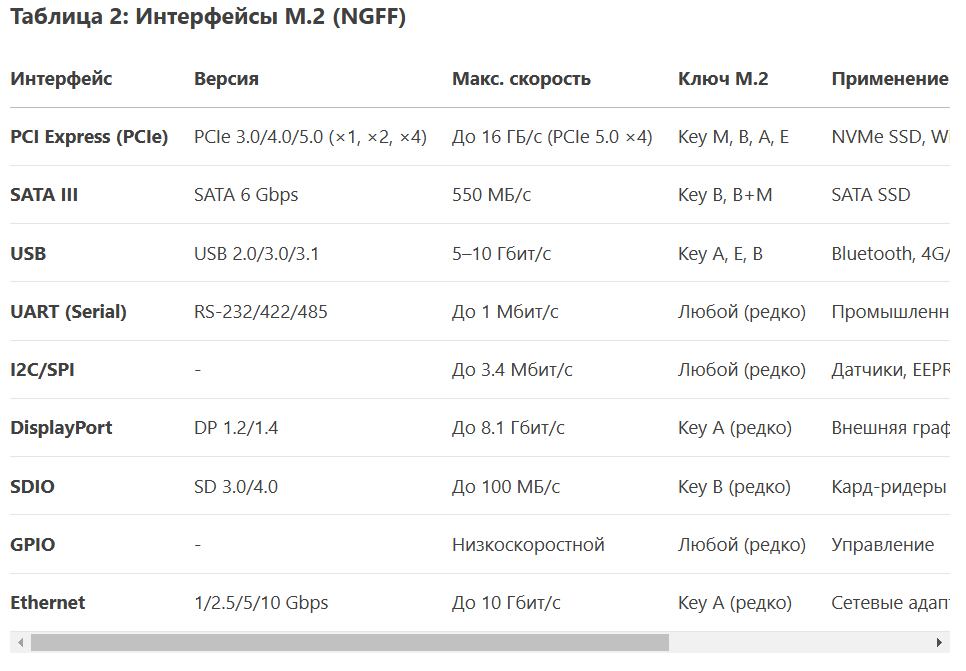
Task: Click the "Применение" column header
Action: (889, 79)
